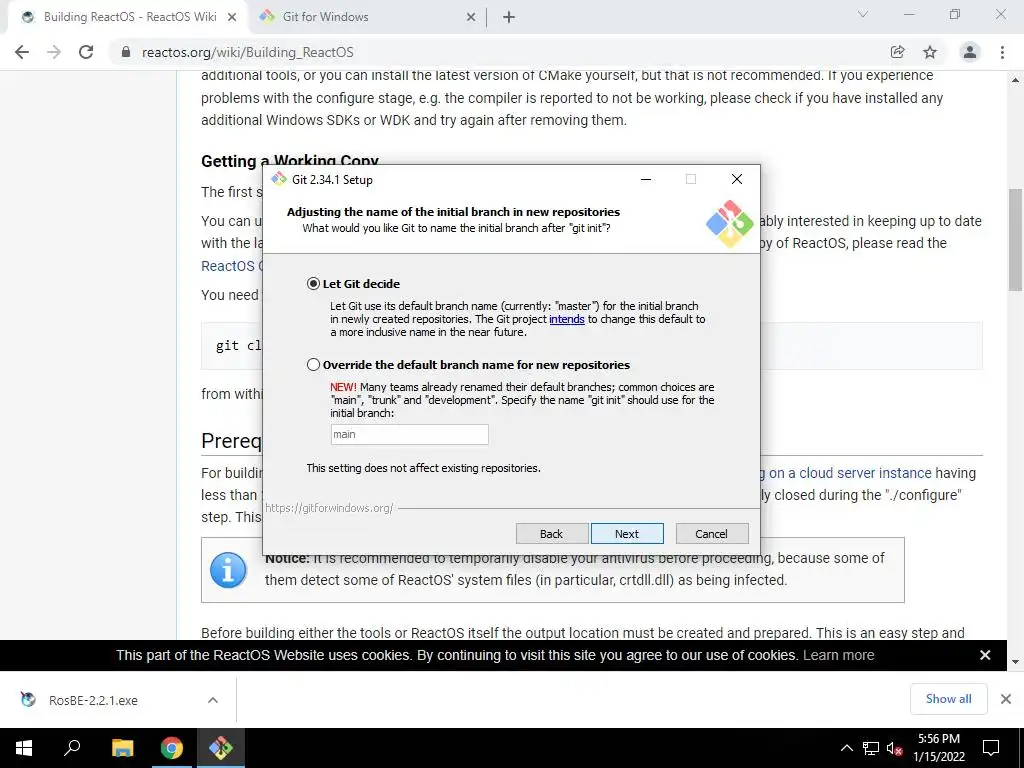Click the "main" branch name input field

pyautogui.click(x=409, y=434)
